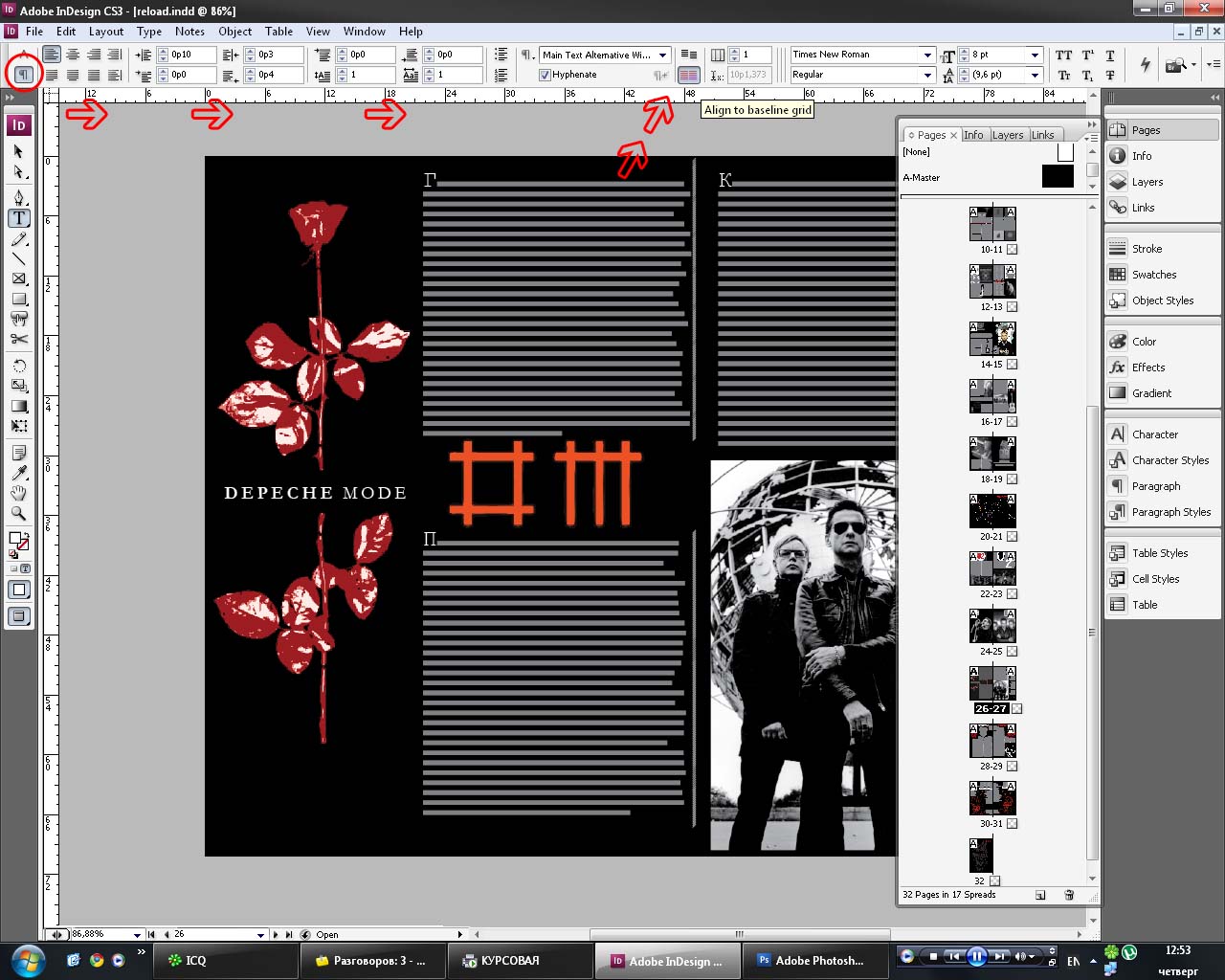Switch to the Layers tab
This screenshot has height=980, width=1225.
[x=1008, y=135]
